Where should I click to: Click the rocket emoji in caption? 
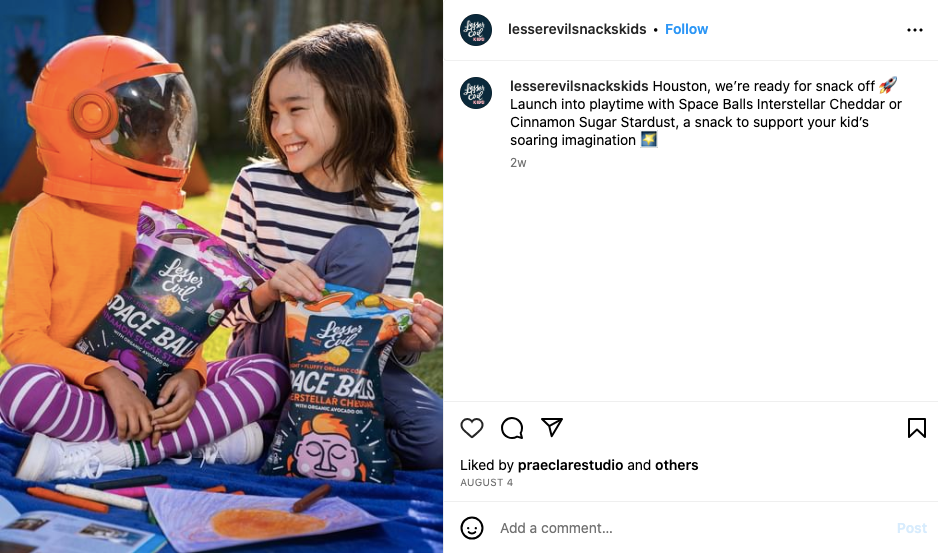coord(888,85)
